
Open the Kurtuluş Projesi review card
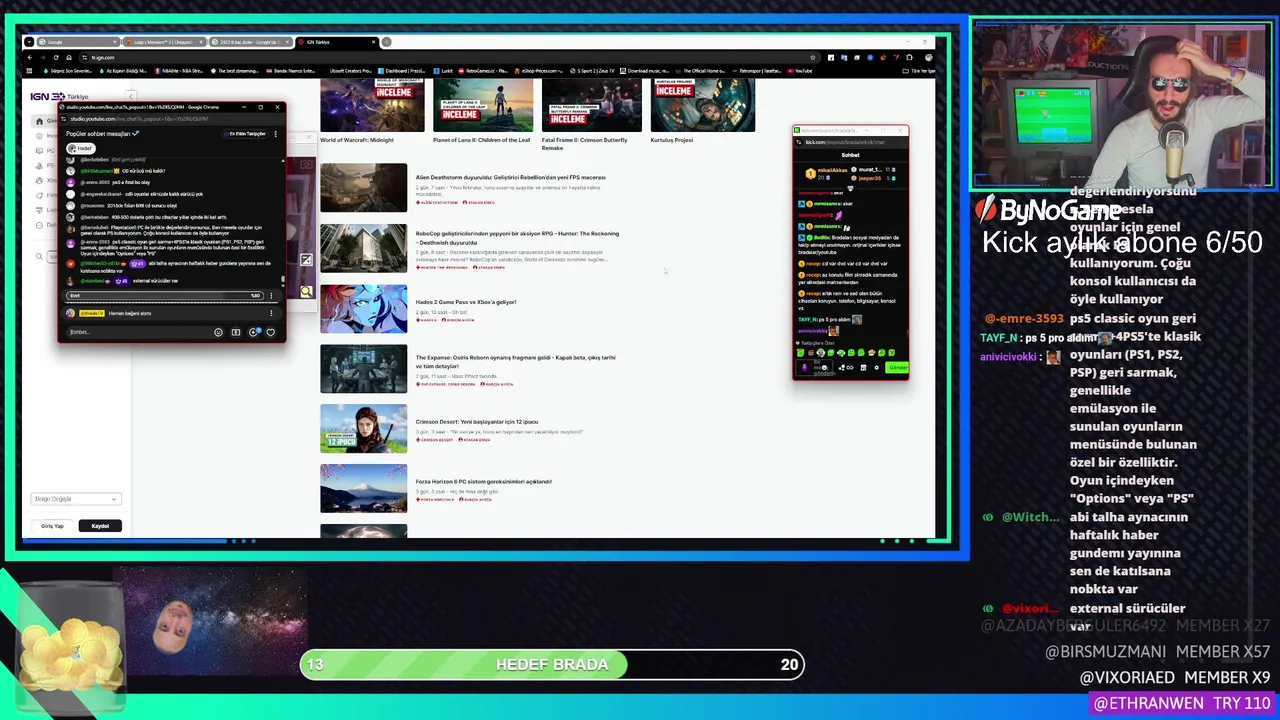(x=702, y=111)
